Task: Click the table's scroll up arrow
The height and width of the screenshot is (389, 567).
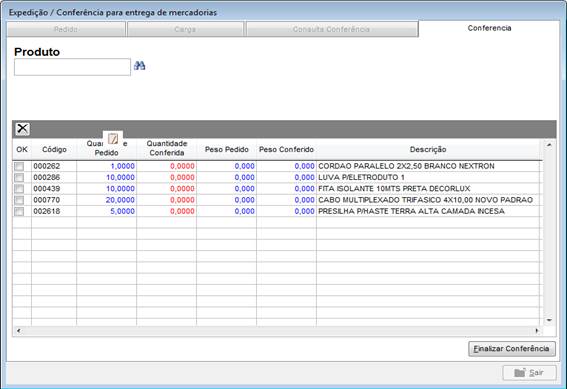Action: (549, 145)
